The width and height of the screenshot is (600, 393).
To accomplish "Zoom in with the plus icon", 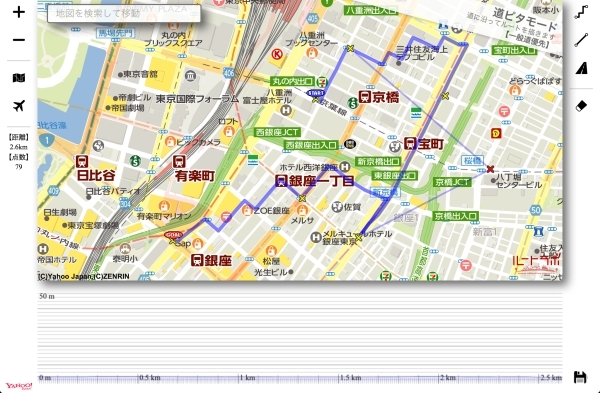I will coord(19,12).
